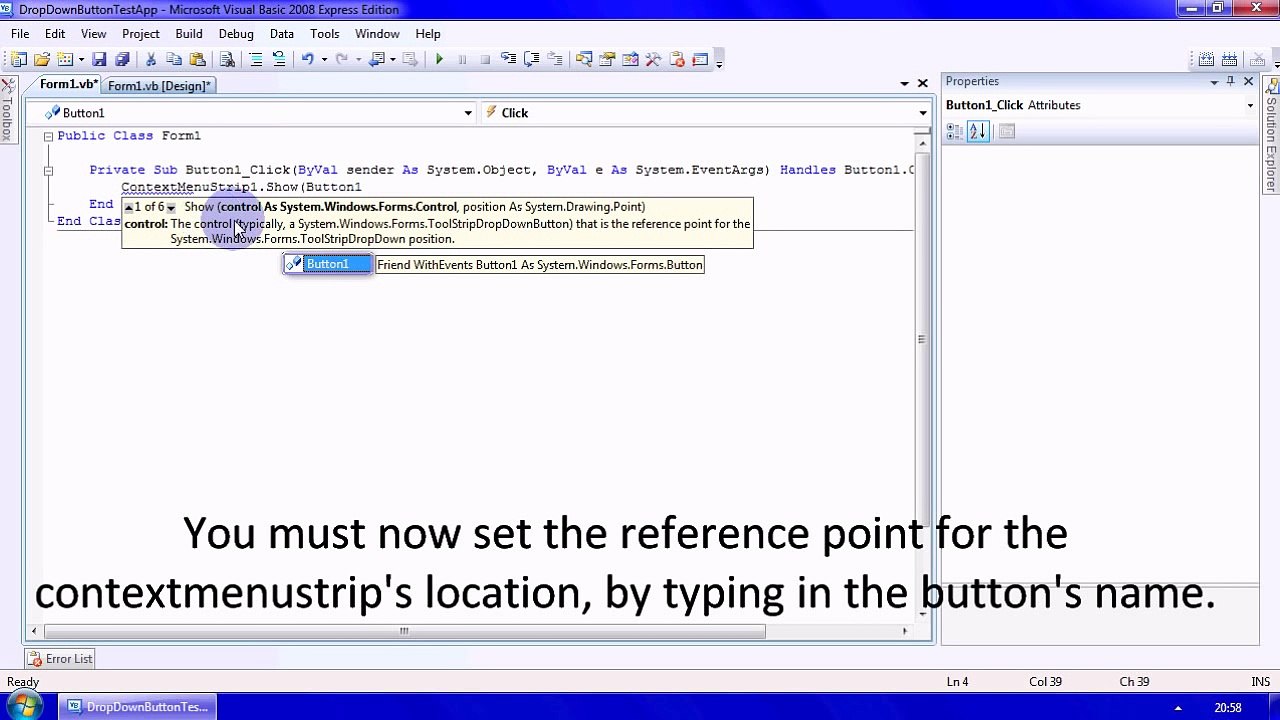Open the Navigate Backward dropdown arrow
Image resolution: width=1280 pixels, height=720 pixels.
pos(392,59)
